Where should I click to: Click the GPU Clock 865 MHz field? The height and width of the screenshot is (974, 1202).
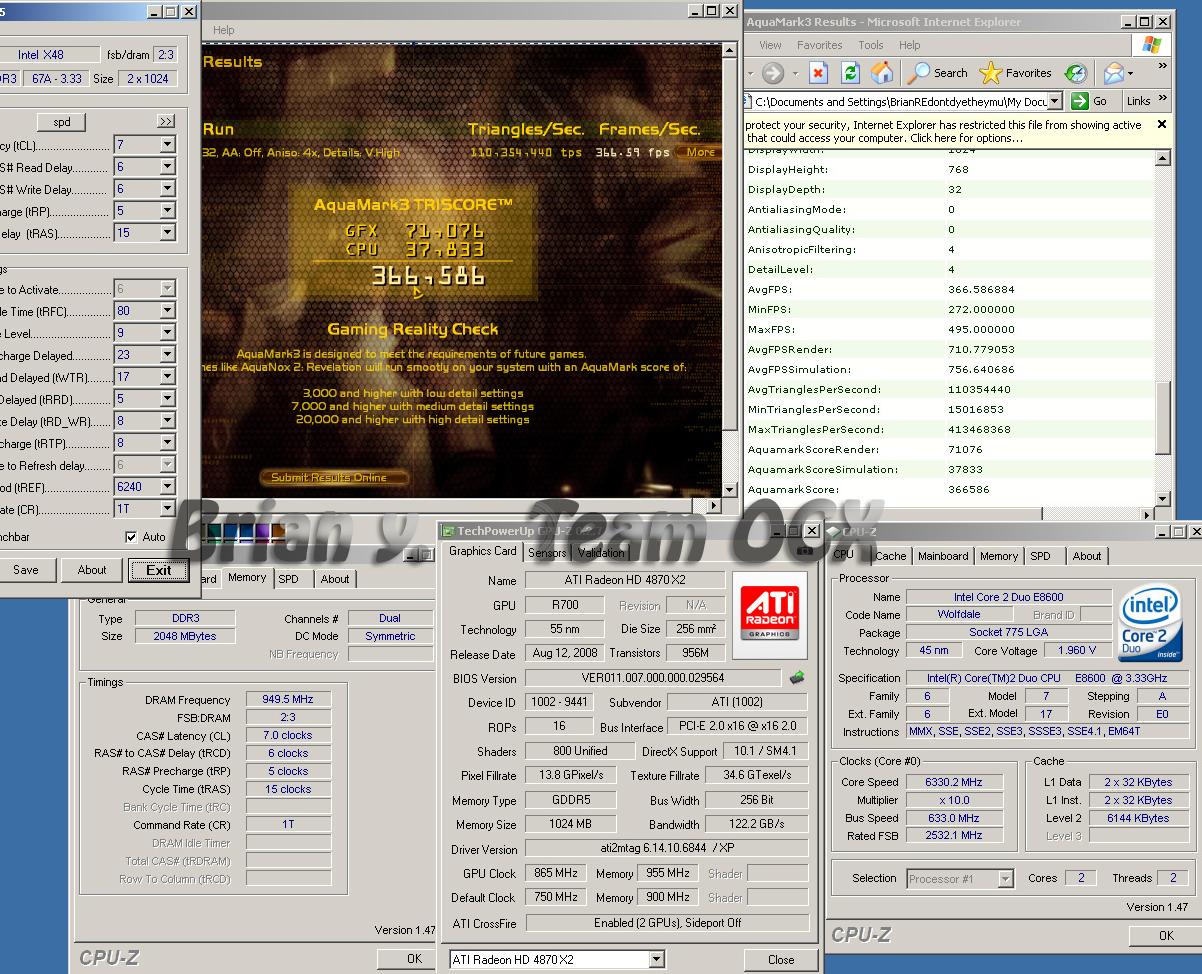(558, 873)
